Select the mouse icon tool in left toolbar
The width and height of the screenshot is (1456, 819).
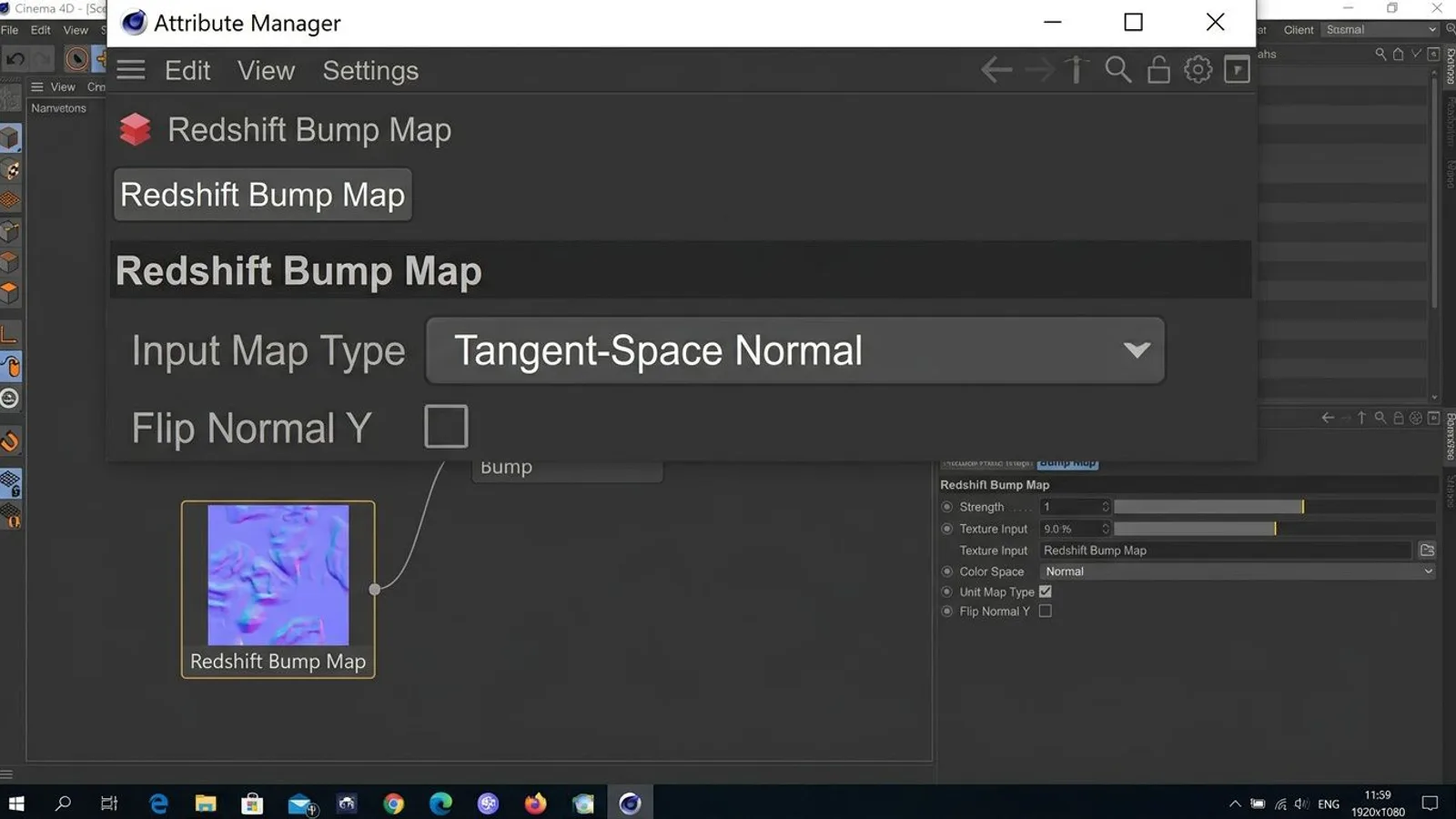pyautogui.click(x=10, y=367)
